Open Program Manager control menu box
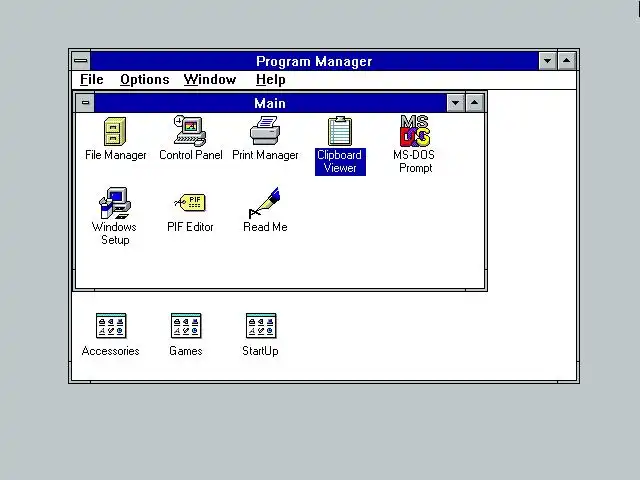 click(x=81, y=61)
